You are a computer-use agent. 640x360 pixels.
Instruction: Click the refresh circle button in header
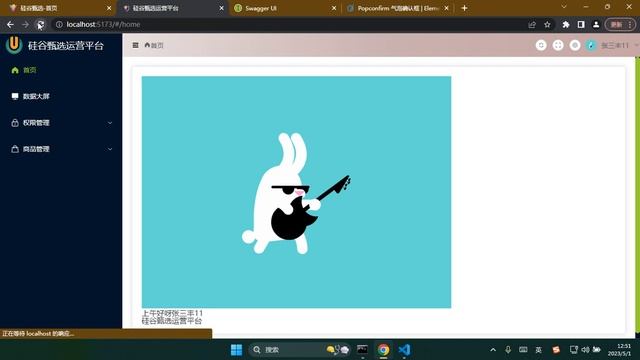point(541,45)
